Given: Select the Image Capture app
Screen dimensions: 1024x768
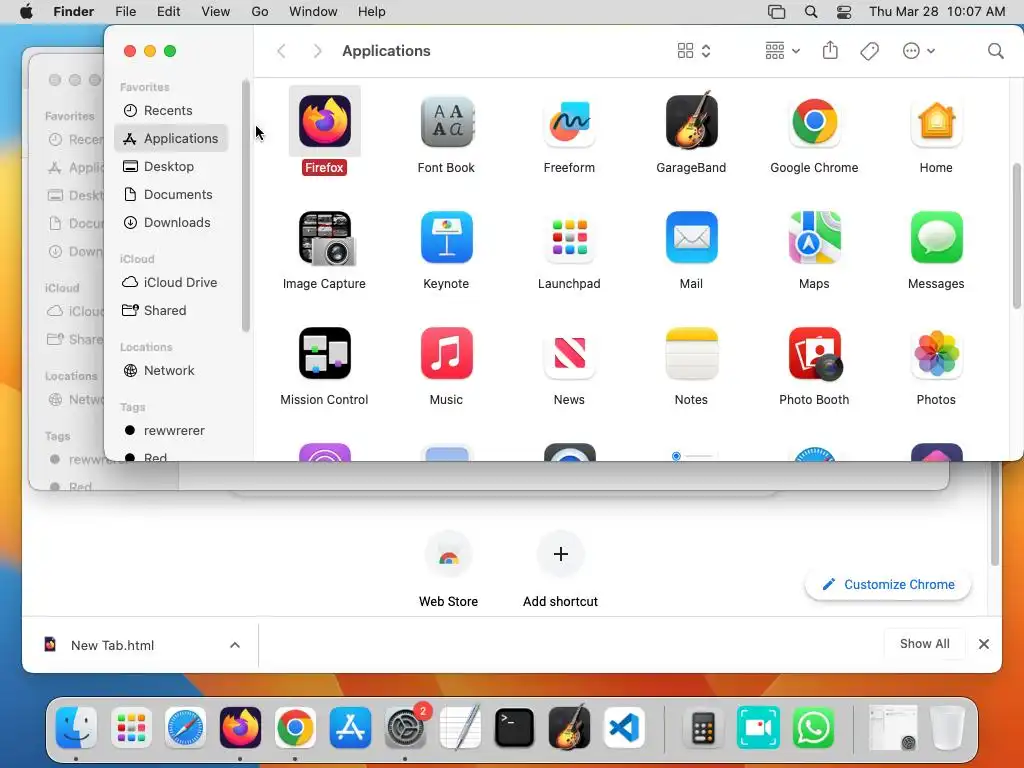Looking at the screenshot, I should (325, 238).
